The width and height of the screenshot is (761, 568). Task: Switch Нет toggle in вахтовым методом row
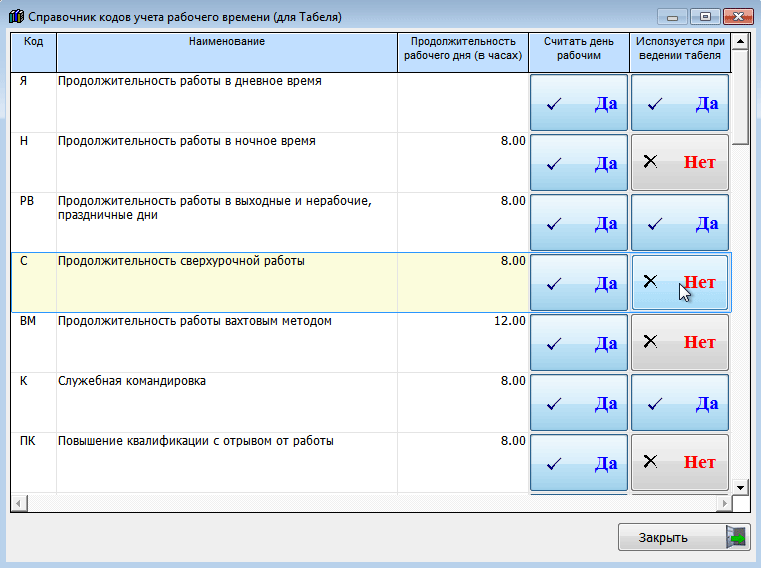point(679,343)
